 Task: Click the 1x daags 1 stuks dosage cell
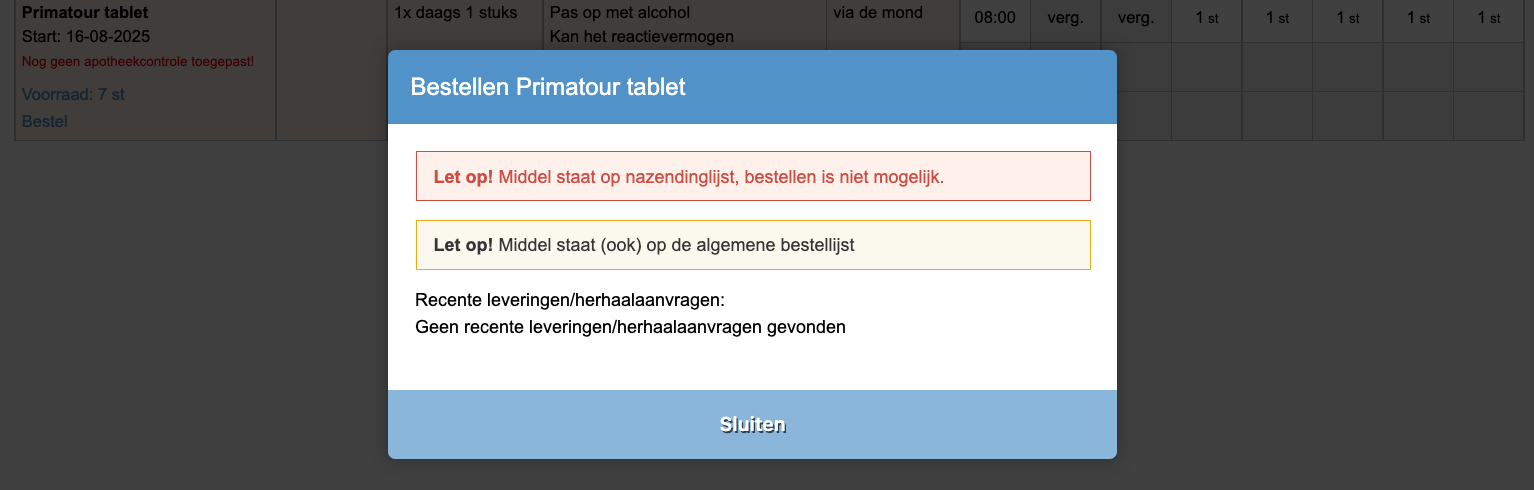click(456, 13)
